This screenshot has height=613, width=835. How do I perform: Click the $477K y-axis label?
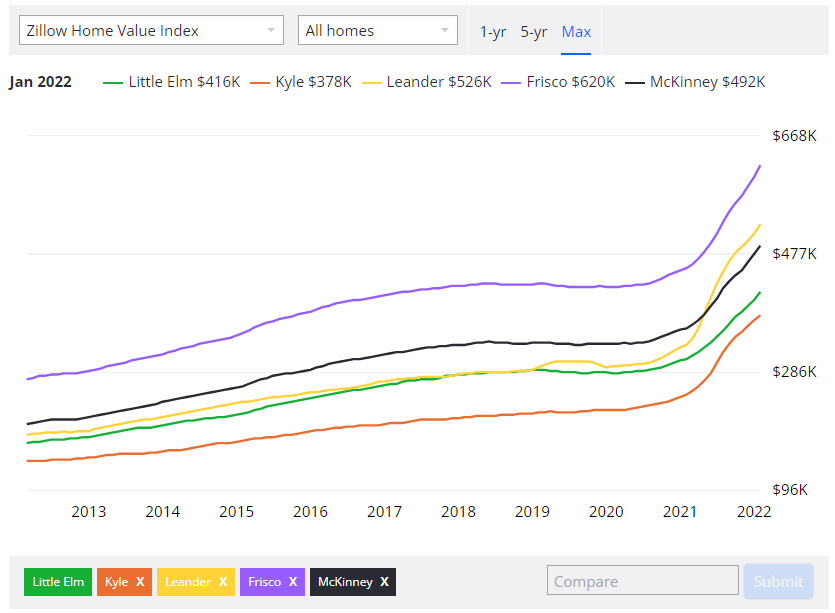click(794, 254)
